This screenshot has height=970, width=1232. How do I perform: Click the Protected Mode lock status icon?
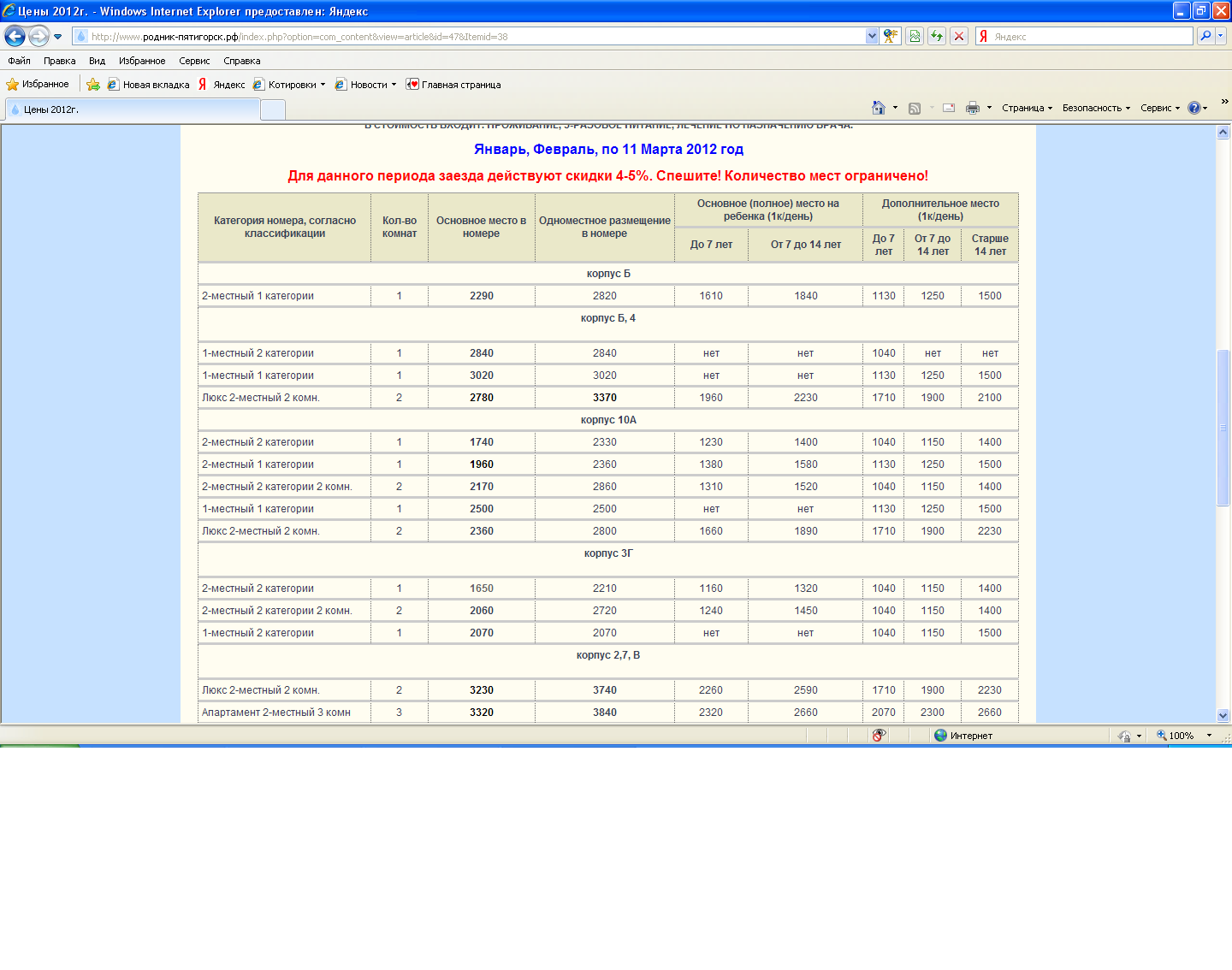coord(1124,736)
